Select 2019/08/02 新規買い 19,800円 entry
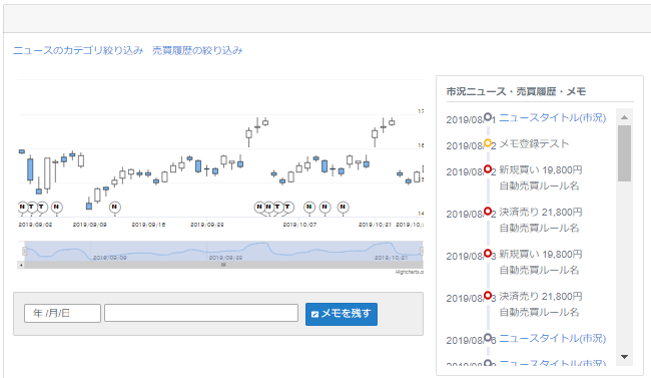The image size is (651, 378). 541,170
